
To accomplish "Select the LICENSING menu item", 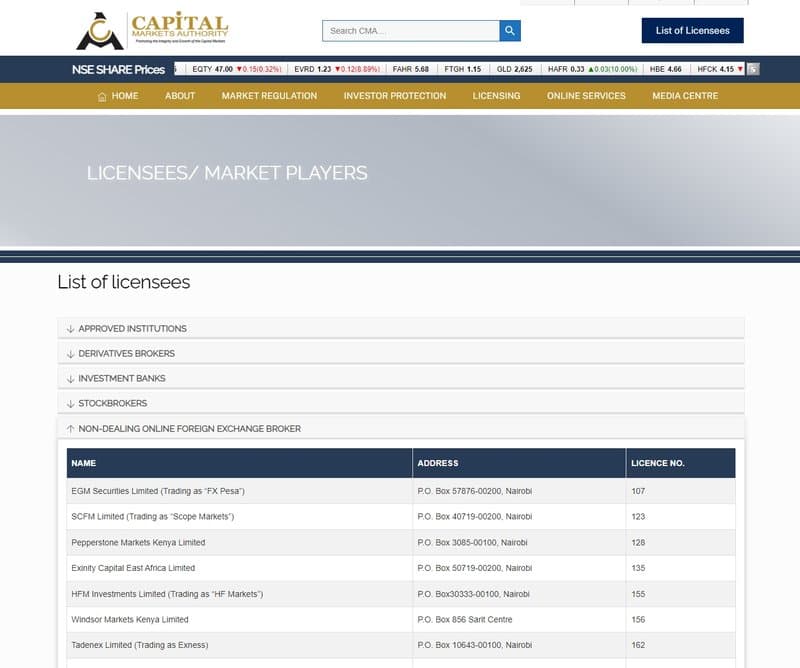I will click(497, 96).
